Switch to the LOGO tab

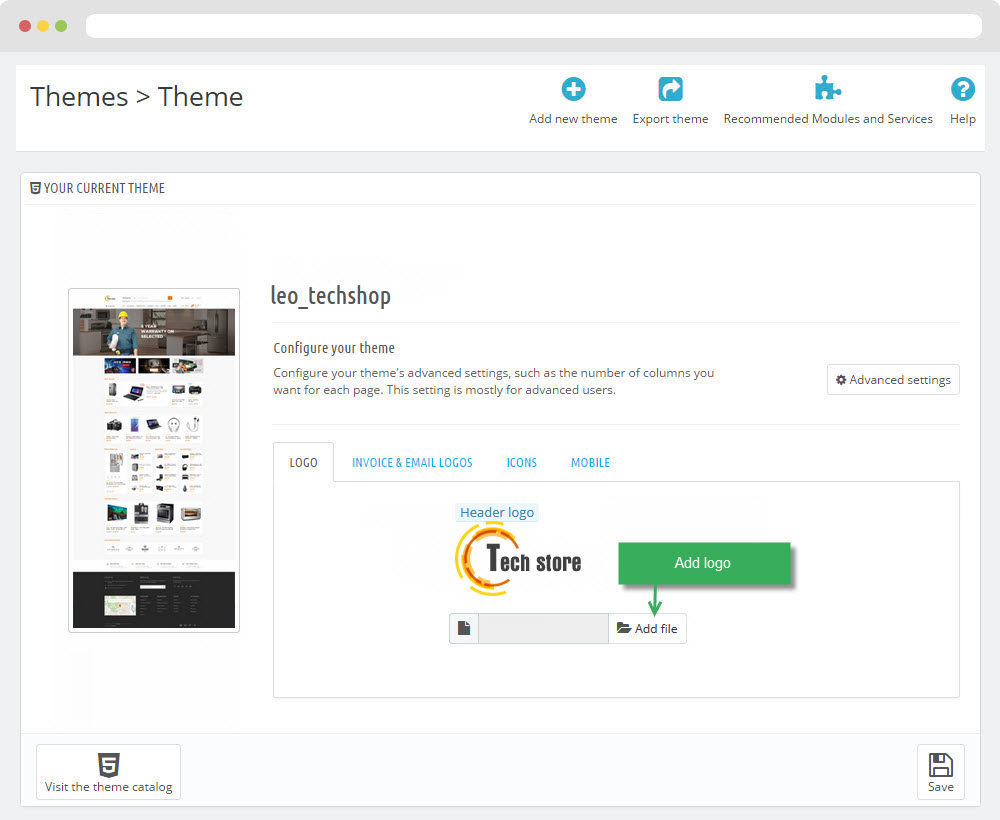[x=303, y=462]
